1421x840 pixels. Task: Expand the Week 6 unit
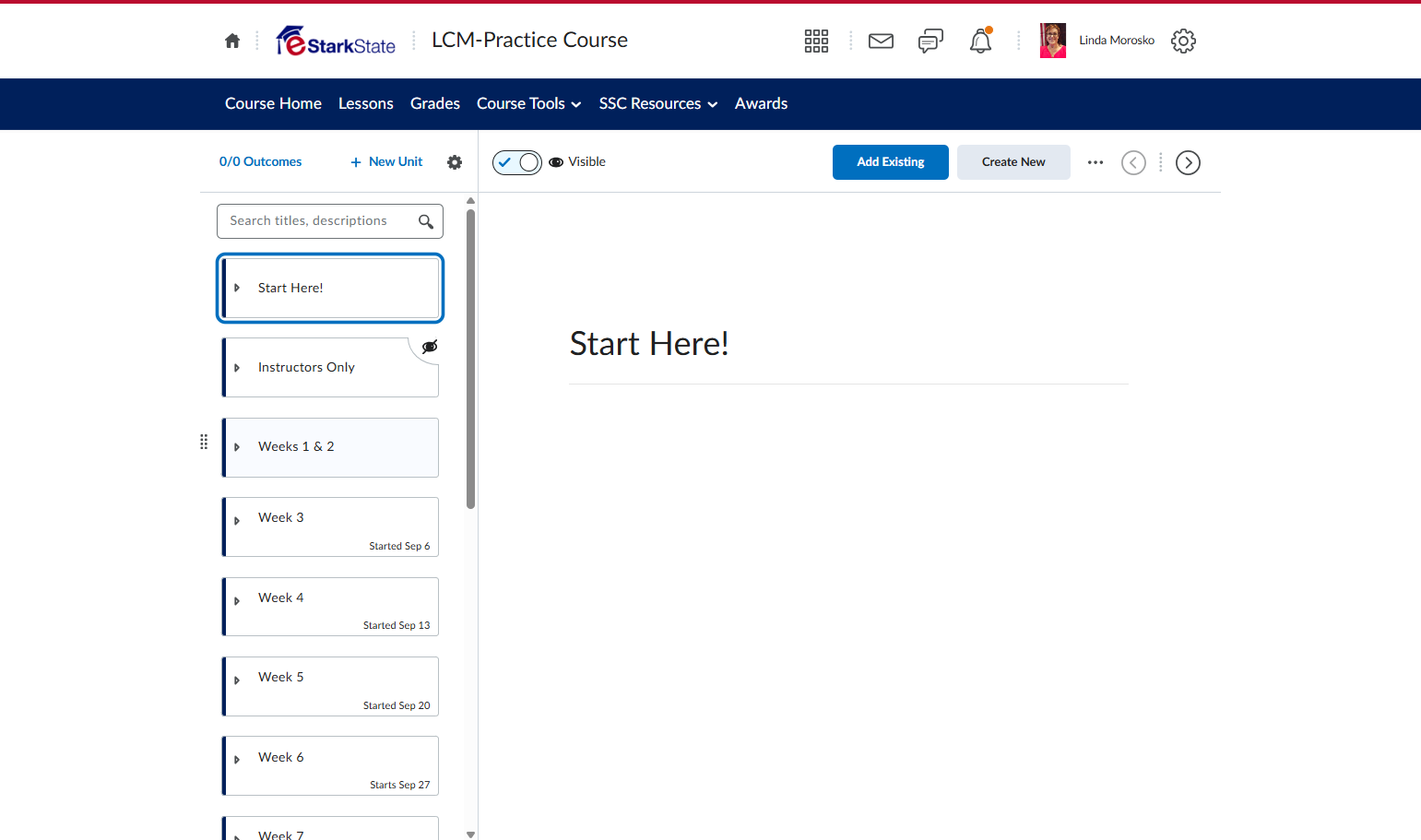click(x=237, y=760)
